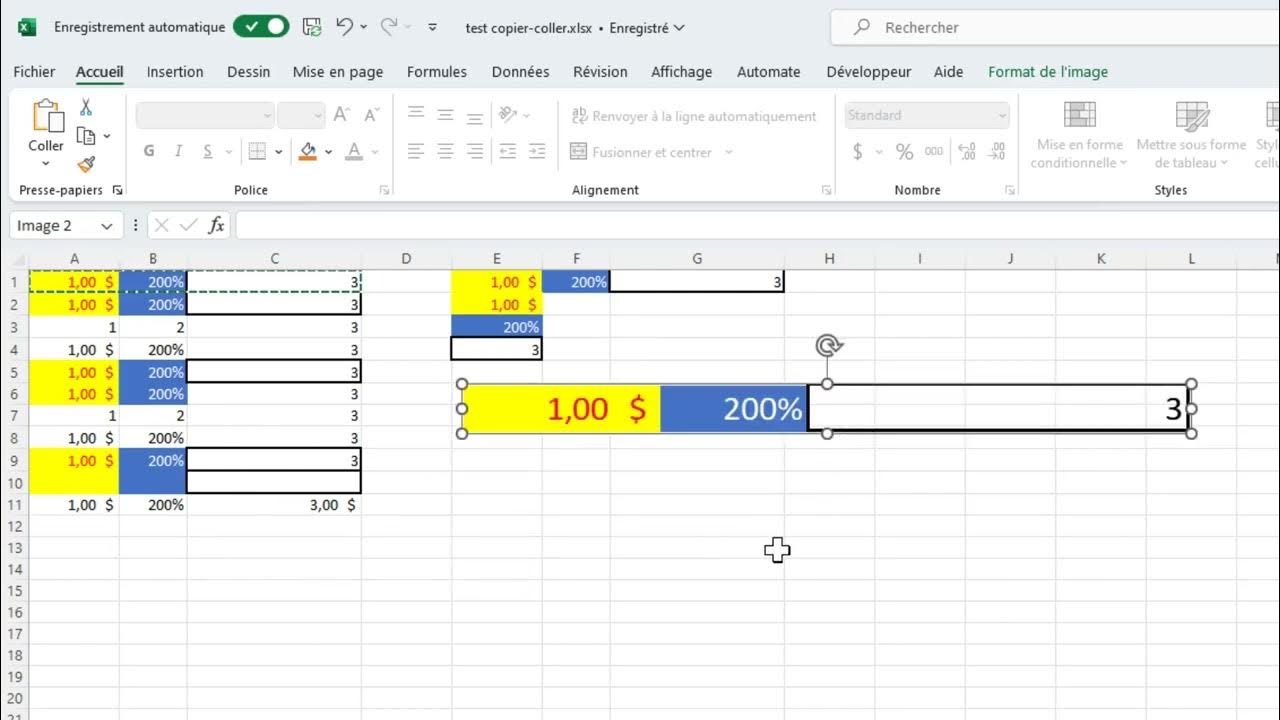
Task: Click the rotation handle above the pasted image
Action: (x=828, y=346)
